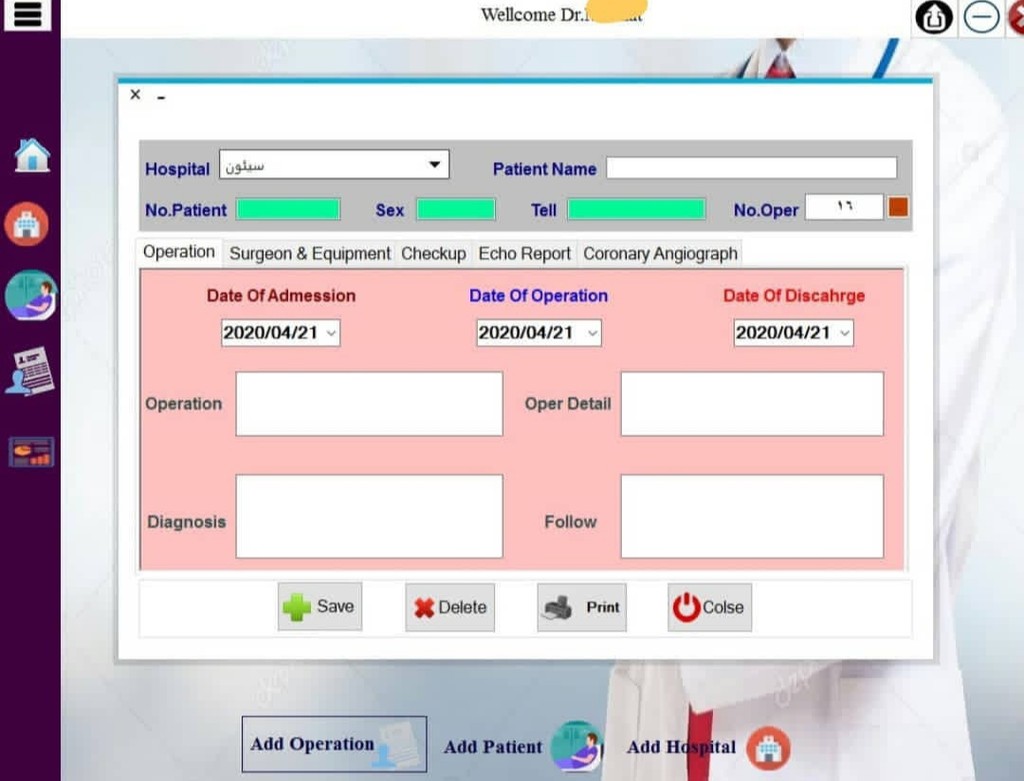
Task: Close the operation dialog with X
Action: pos(135,95)
